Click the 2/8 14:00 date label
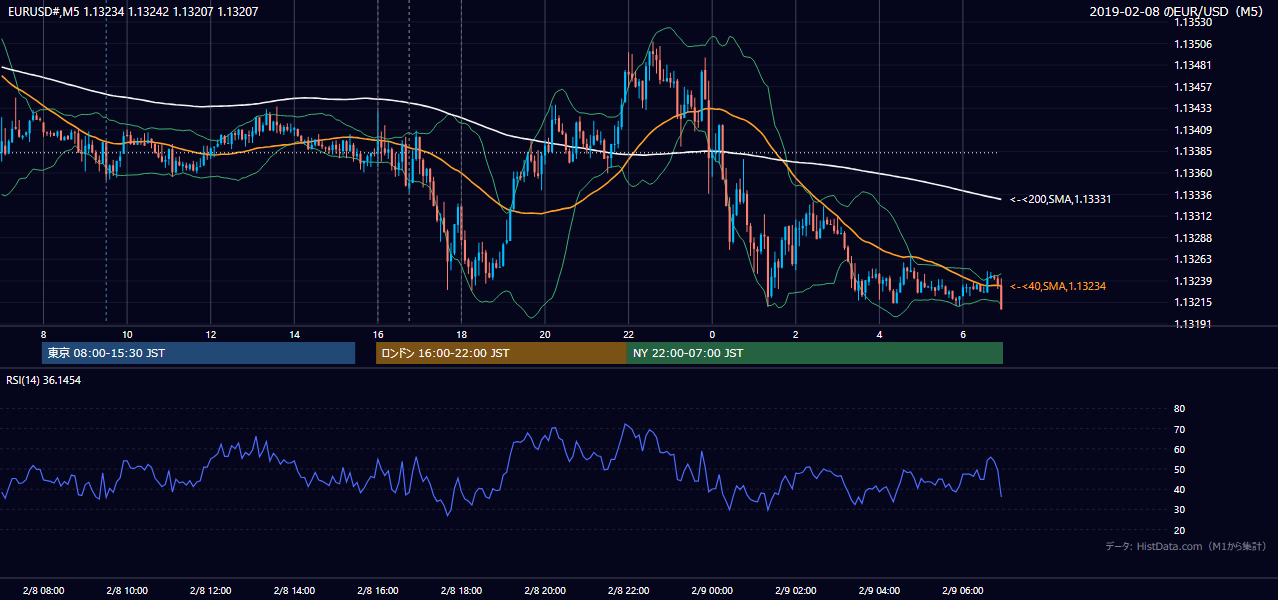This screenshot has width=1278, height=600. coord(294,591)
